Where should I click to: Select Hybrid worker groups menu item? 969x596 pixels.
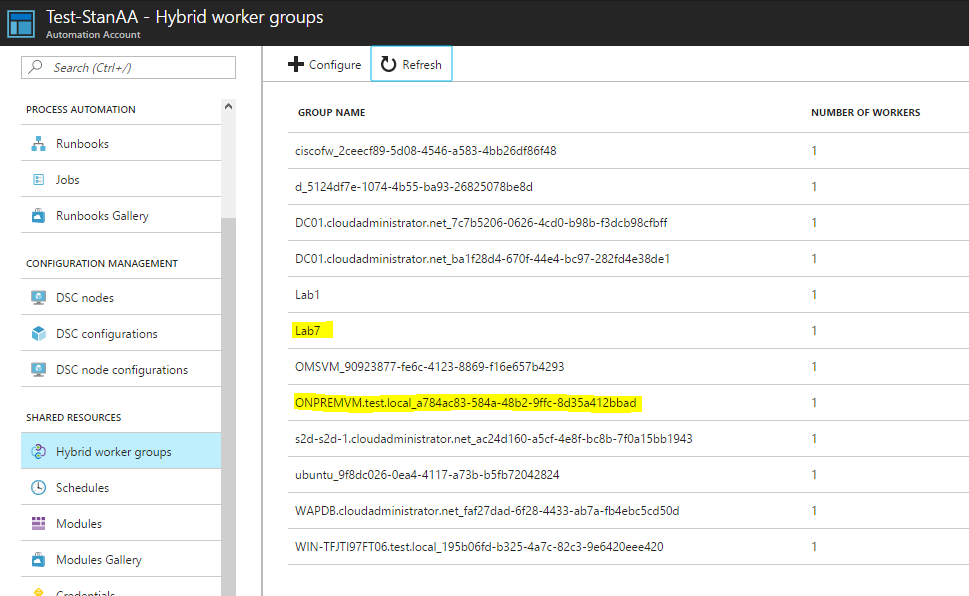click(x=113, y=452)
